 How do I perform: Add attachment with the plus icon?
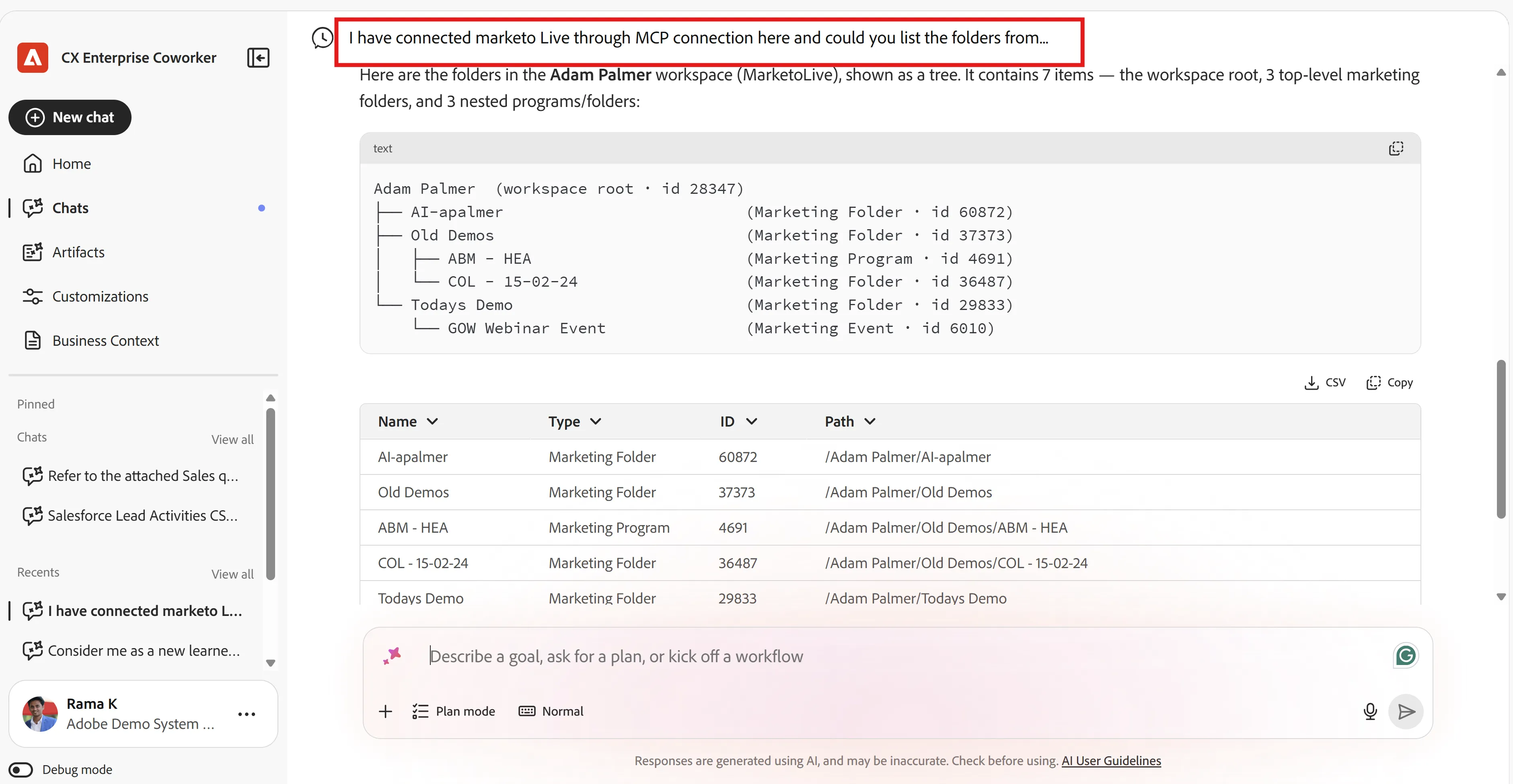pos(385,711)
